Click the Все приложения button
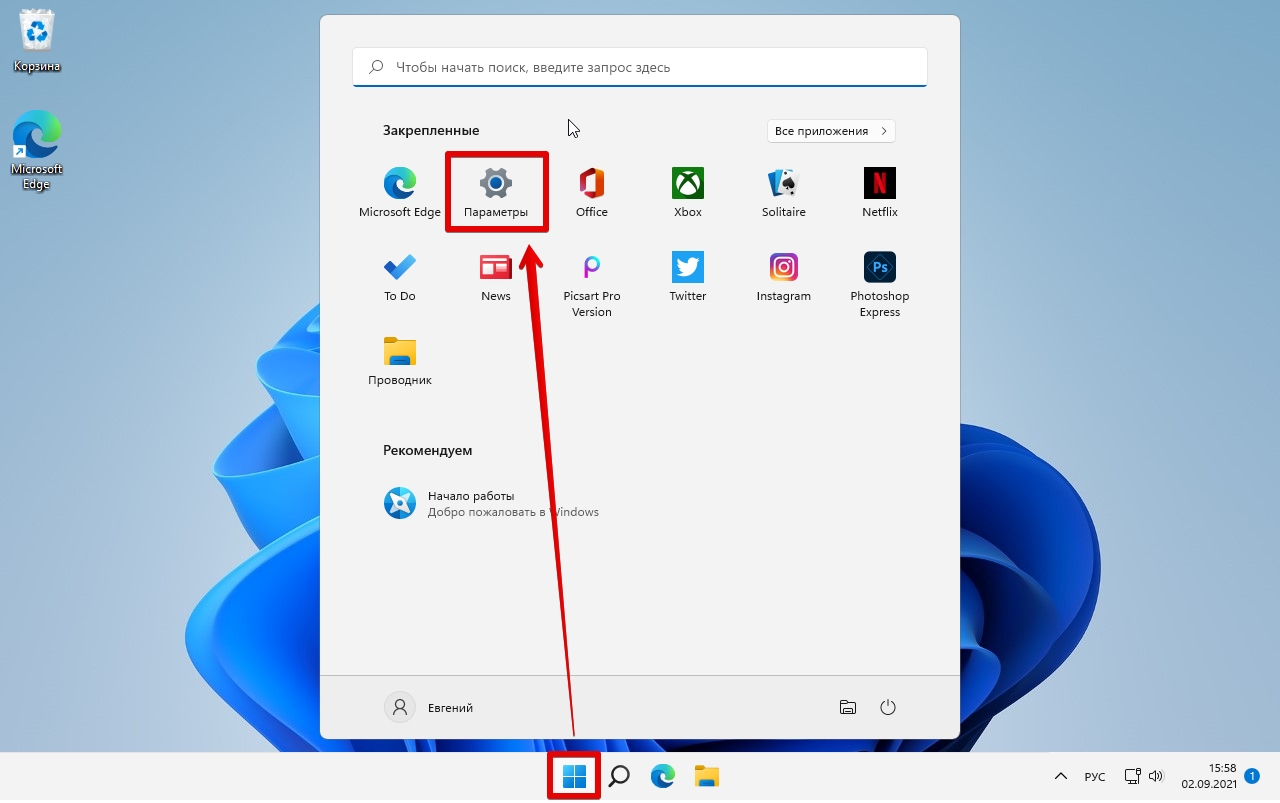The width and height of the screenshot is (1280, 803). pyautogui.click(x=831, y=131)
